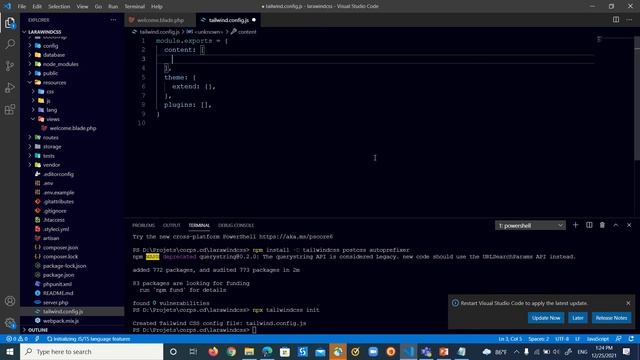The height and width of the screenshot is (360, 640).
Task: Open the Manage gear icon
Action: click(x=10, y=323)
